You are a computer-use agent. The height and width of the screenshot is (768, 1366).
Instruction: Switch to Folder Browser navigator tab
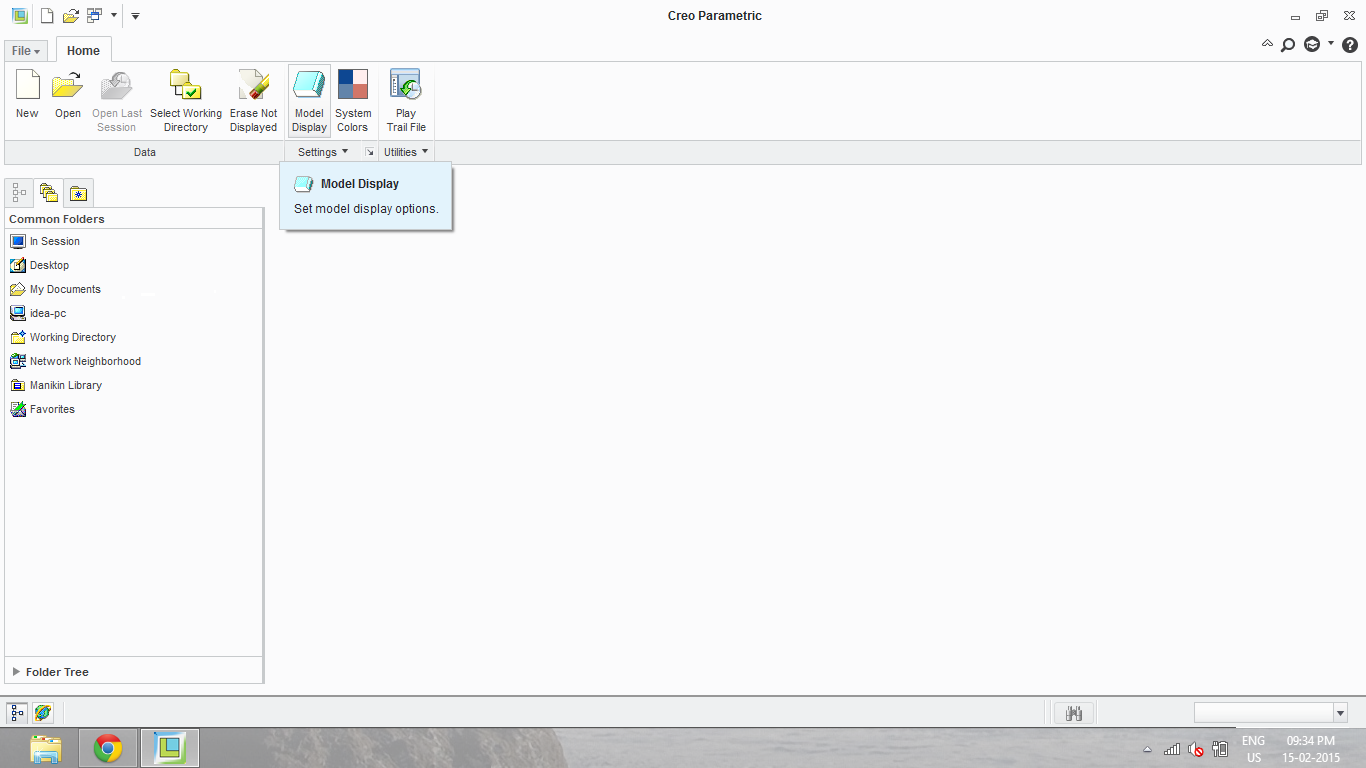(x=48, y=192)
